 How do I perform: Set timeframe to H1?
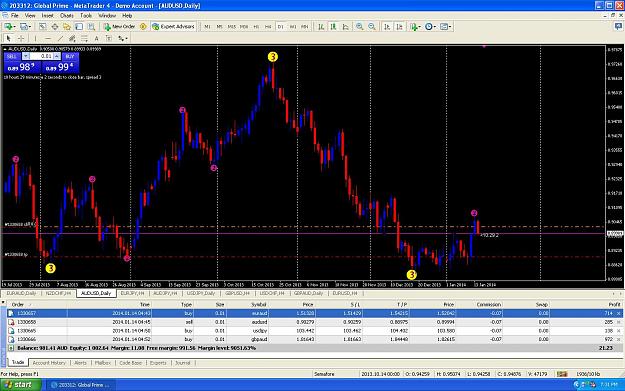point(256,27)
